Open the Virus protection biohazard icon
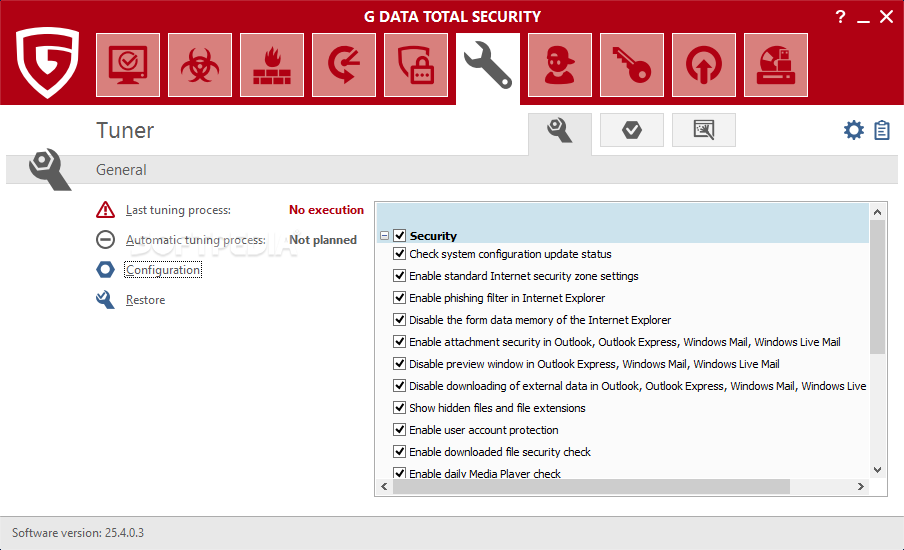The width and height of the screenshot is (904, 550). [200, 65]
